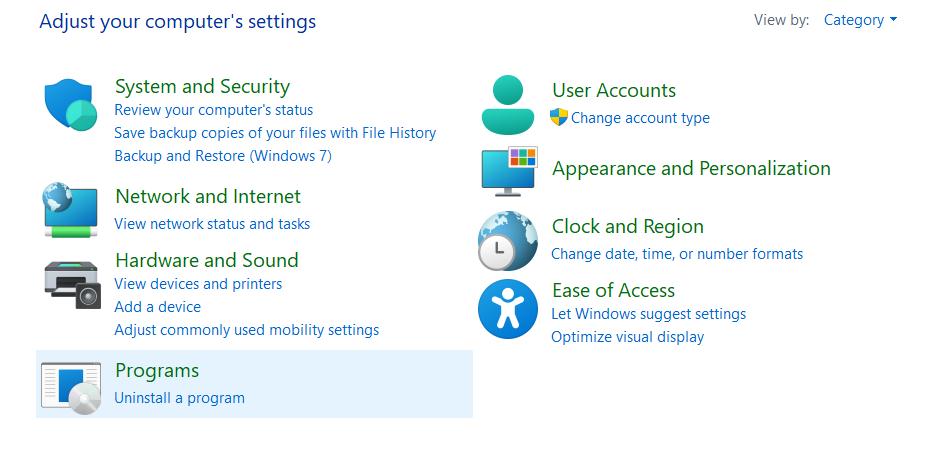The width and height of the screenshot is (941, 458).
Task: Click the UAC shield beside Change account type
Action: [x=559, y=117]
